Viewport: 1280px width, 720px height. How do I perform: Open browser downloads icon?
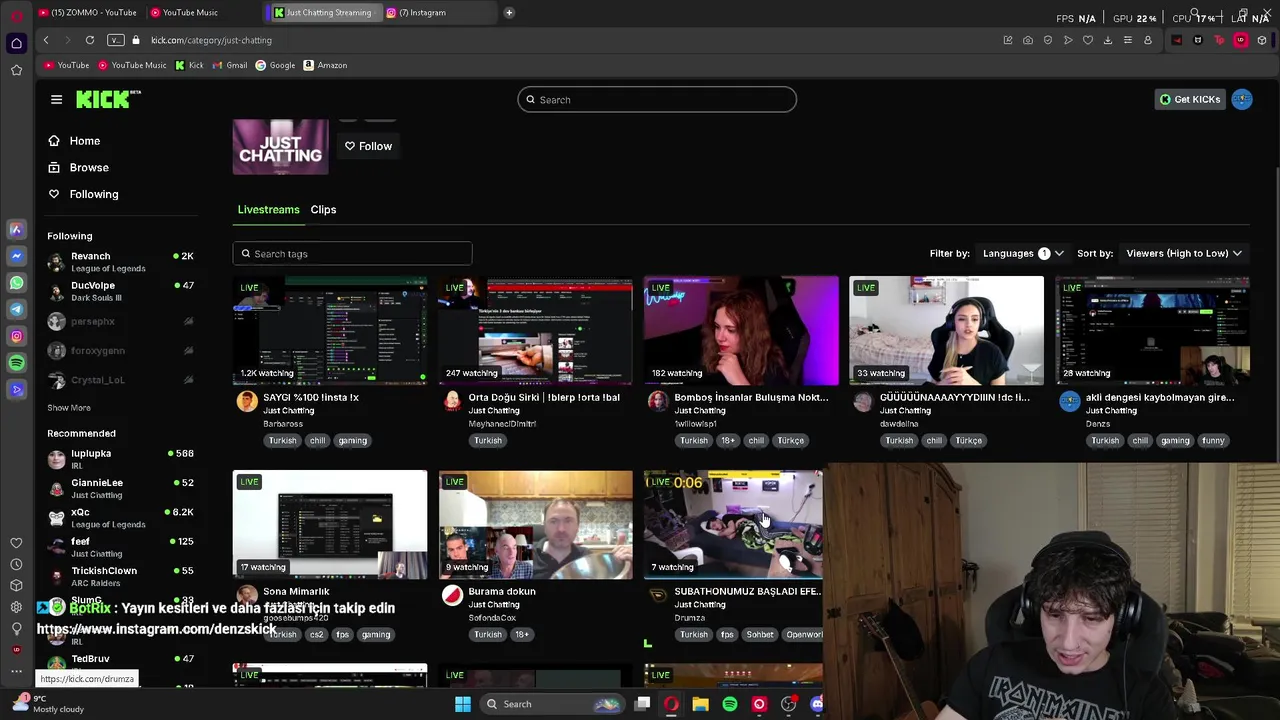pyautogui.click(x=1108, y=40)
